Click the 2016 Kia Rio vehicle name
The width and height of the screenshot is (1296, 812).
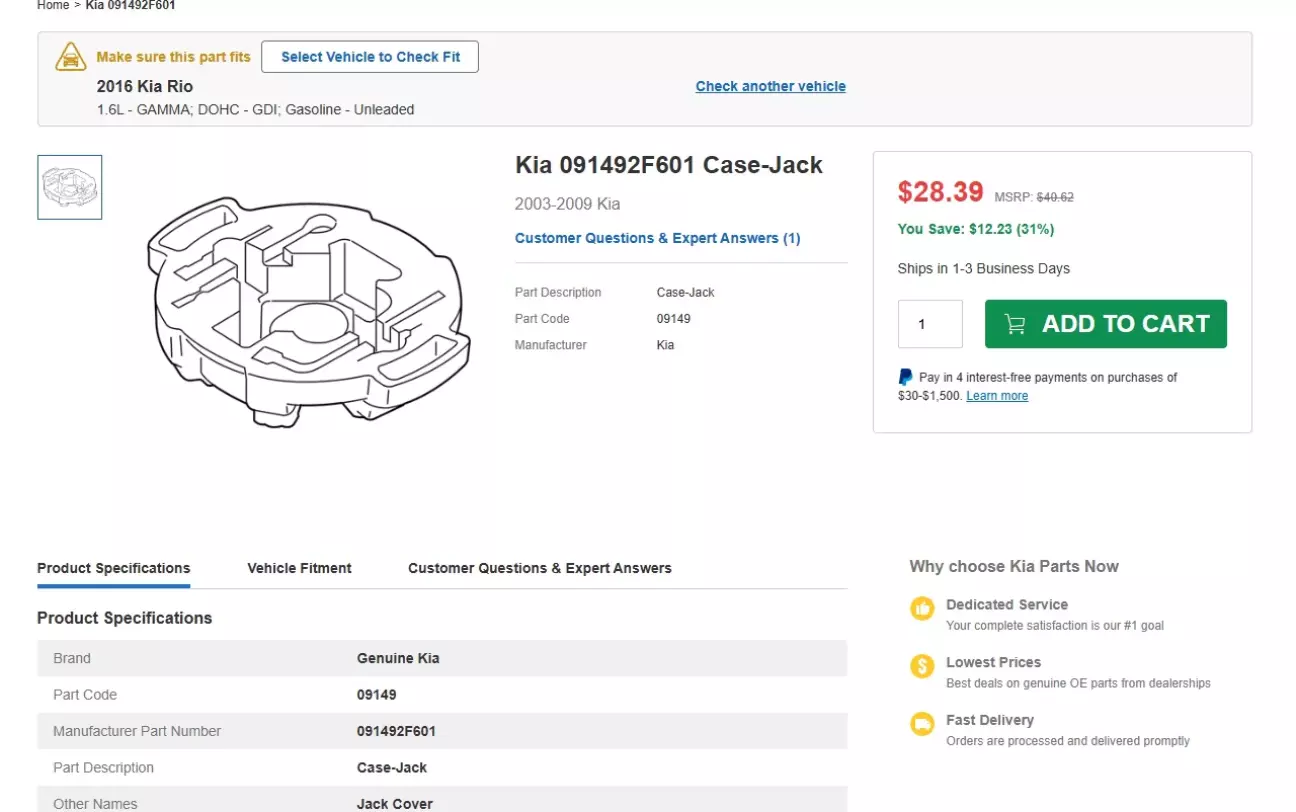click(x=145, y=86)
